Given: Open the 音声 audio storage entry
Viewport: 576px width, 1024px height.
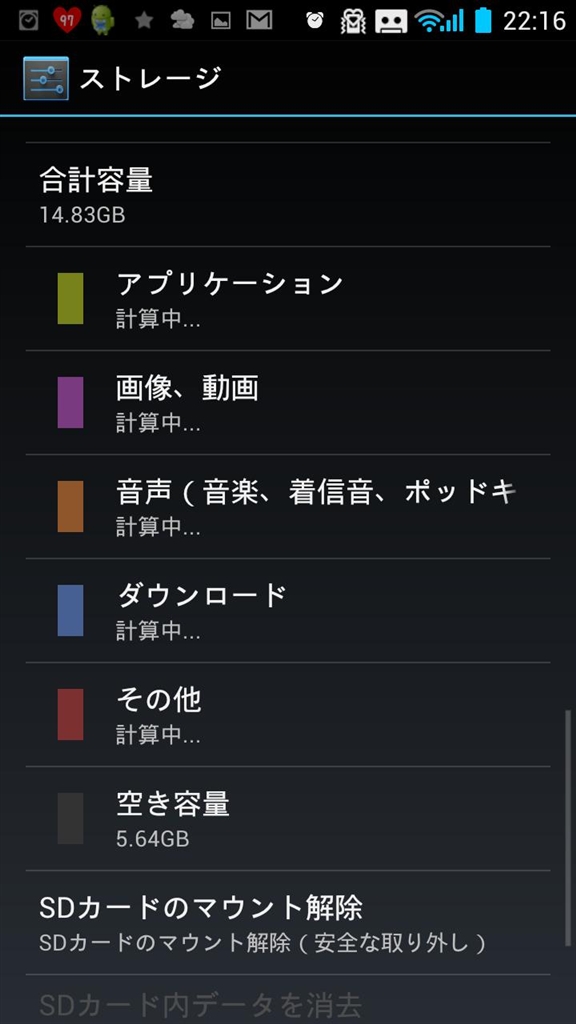Looking at the screenshot, I should point(288,506).
